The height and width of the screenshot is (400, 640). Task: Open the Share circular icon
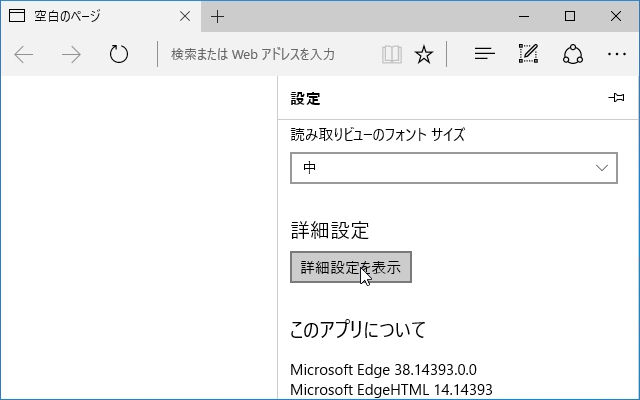(573, 54)
